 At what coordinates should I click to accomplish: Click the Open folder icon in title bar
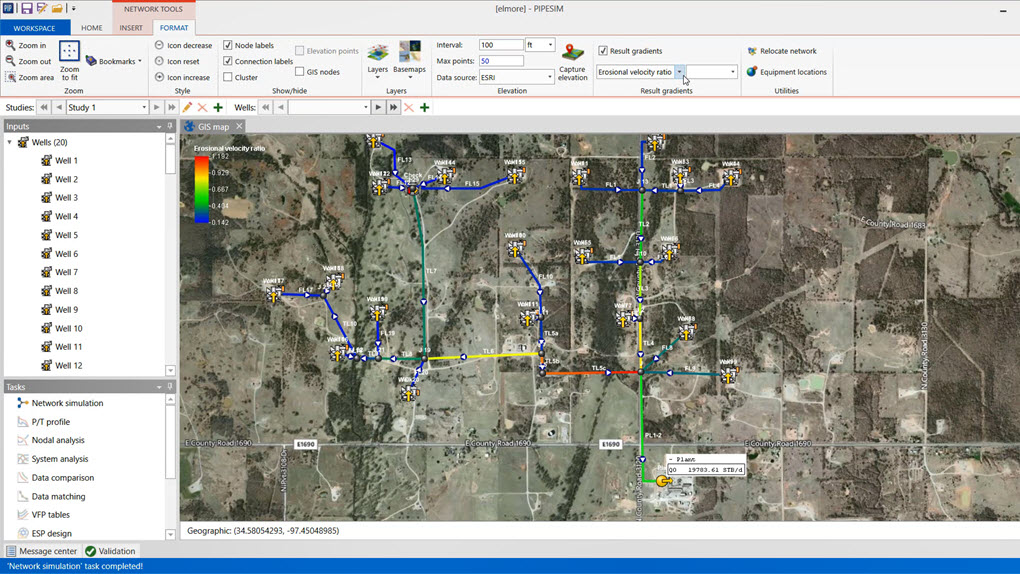[57, 8]
